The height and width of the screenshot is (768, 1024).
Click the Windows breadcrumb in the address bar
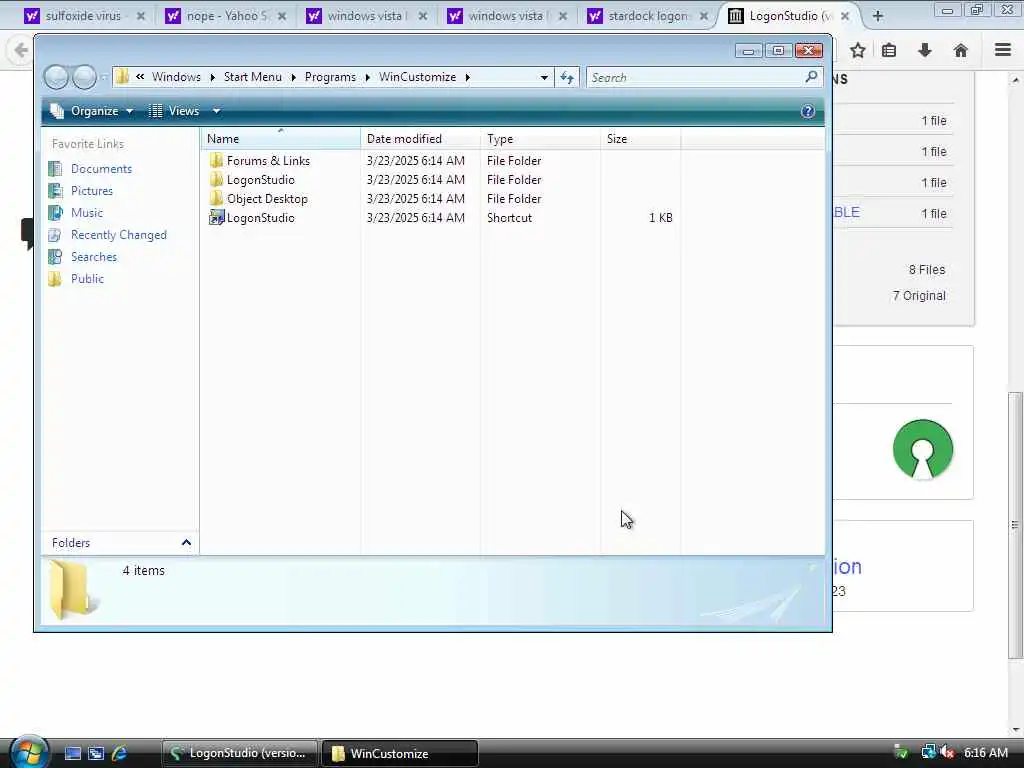click(176, 77)
